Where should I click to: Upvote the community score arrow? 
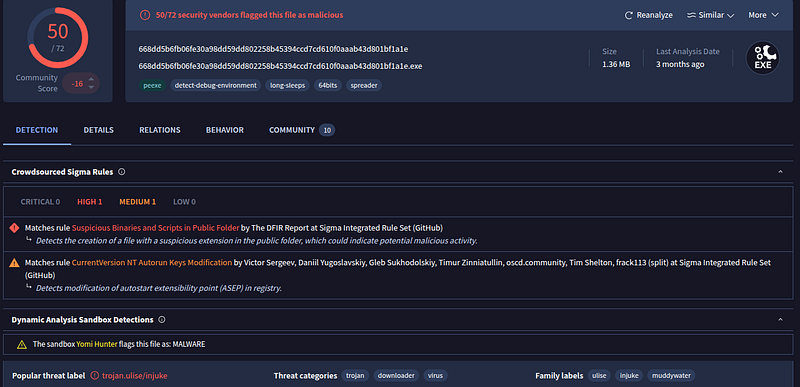tap(91, 80)
